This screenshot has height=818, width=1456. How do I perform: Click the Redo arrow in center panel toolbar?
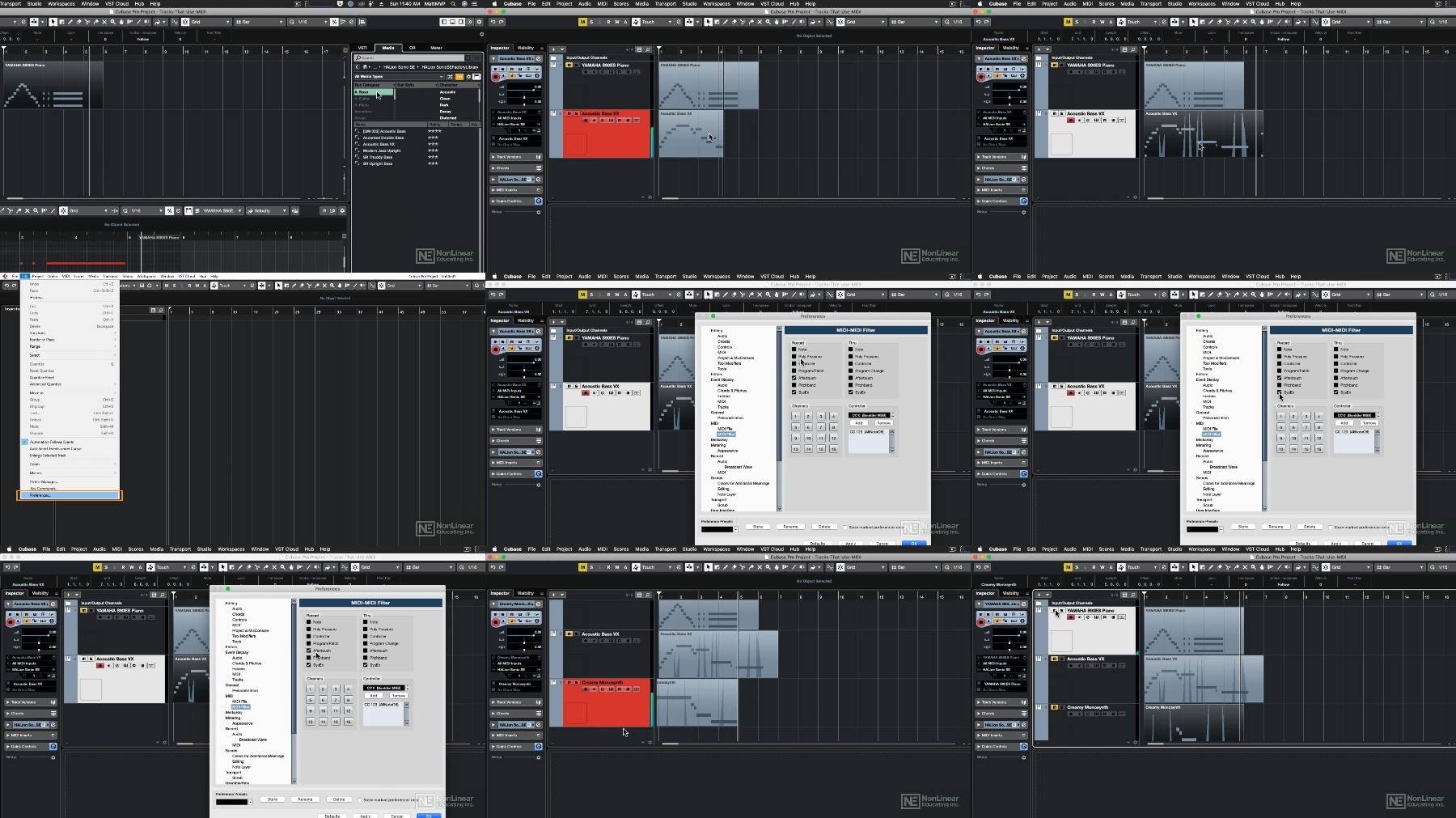coord(501,295)
